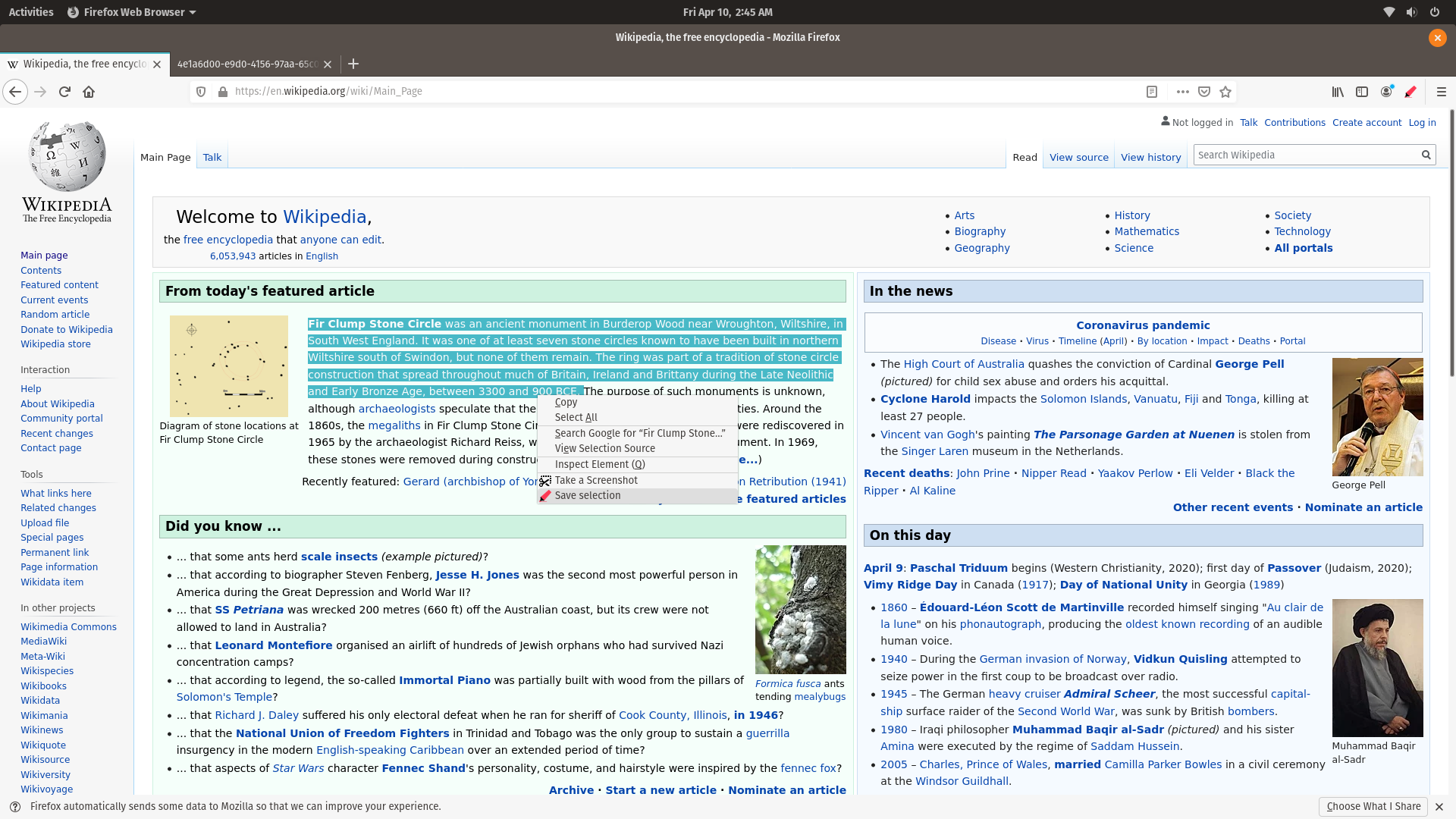Reload the current Wikipedia page

pos(64,92)
